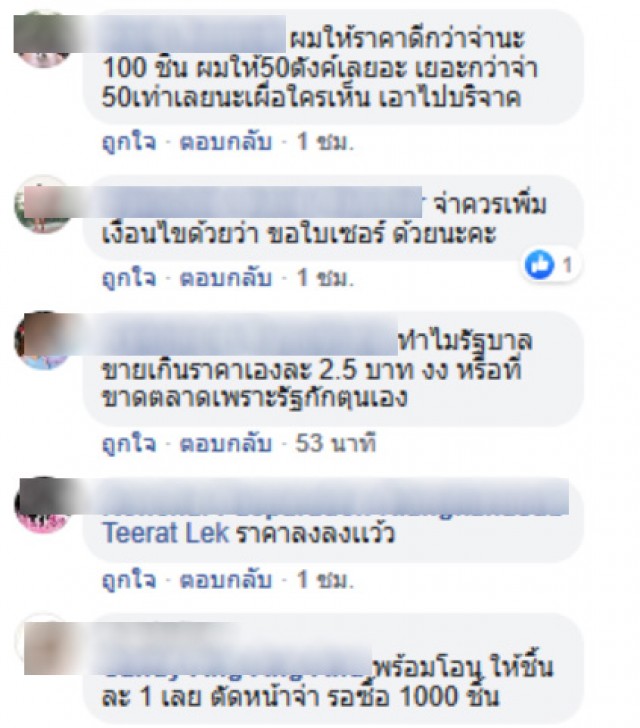Screen dimensions: 640x728
Task: Click the 53 นาที comment timestamp
Action: point(335,444)
